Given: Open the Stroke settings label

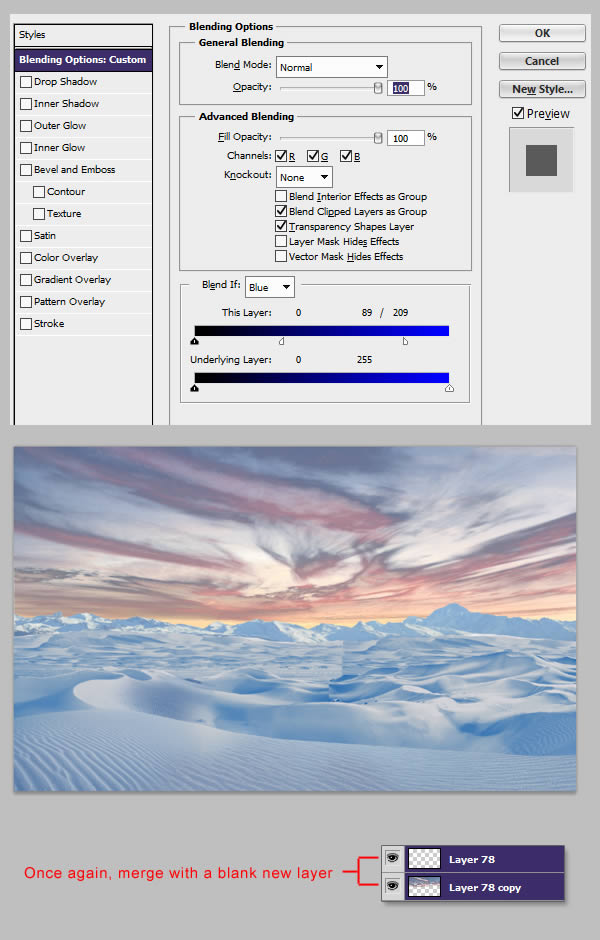Looking at the screenshot, I should tap(49, 324).
